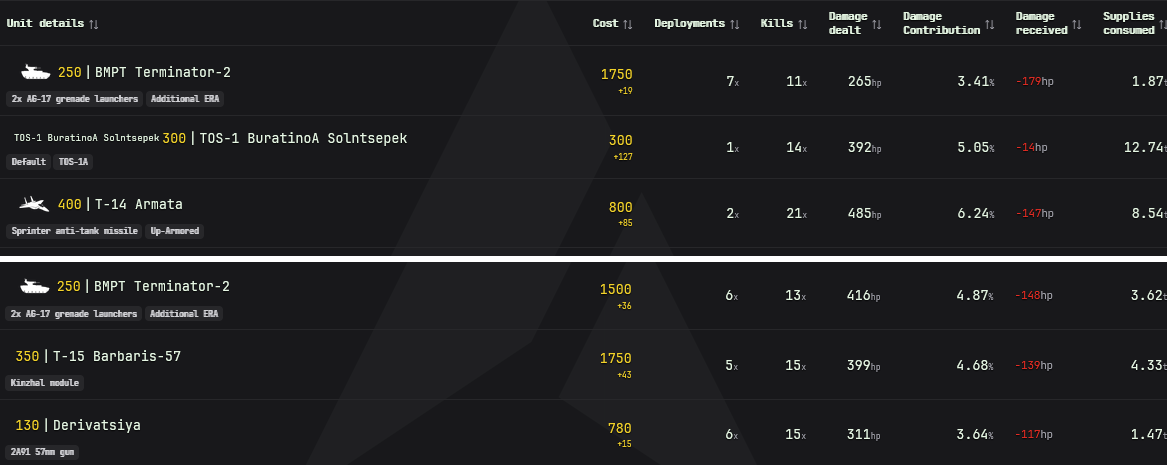
Task: Sort table by Cost arrows
Action: point(628,24)
